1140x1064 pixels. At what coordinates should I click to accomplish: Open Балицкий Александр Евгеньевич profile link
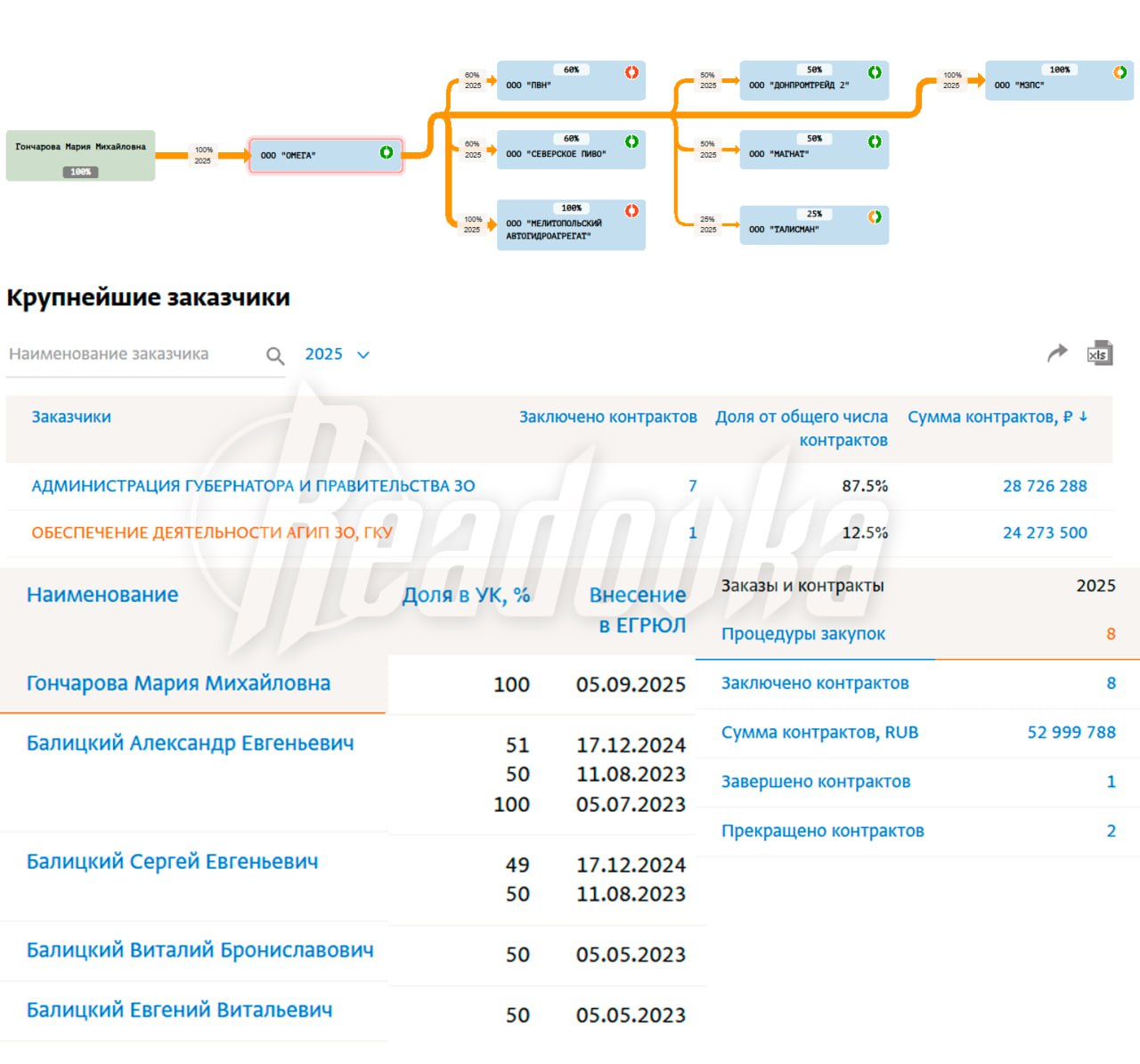(x=190, y=743)
